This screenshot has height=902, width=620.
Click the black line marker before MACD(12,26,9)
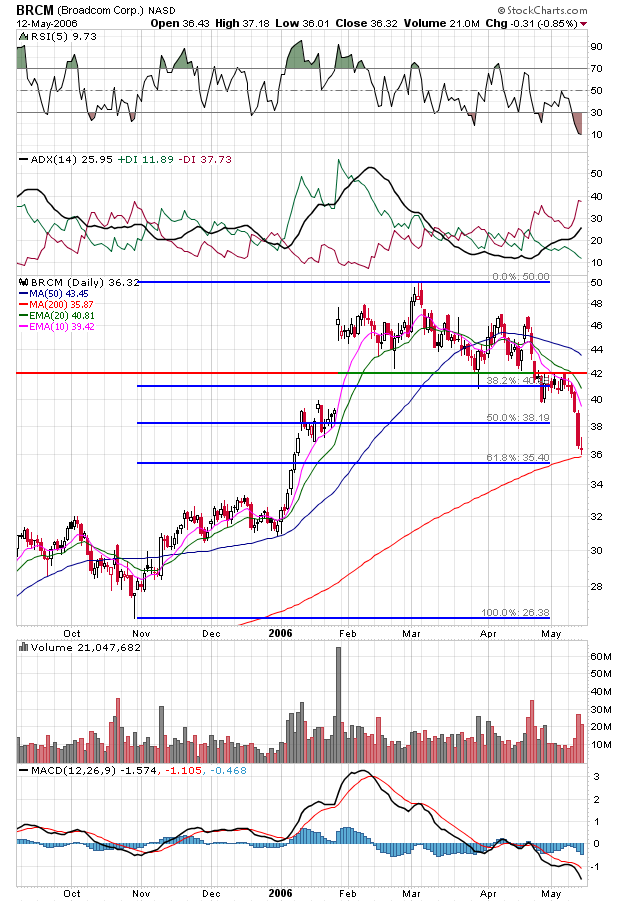point(23,770)
